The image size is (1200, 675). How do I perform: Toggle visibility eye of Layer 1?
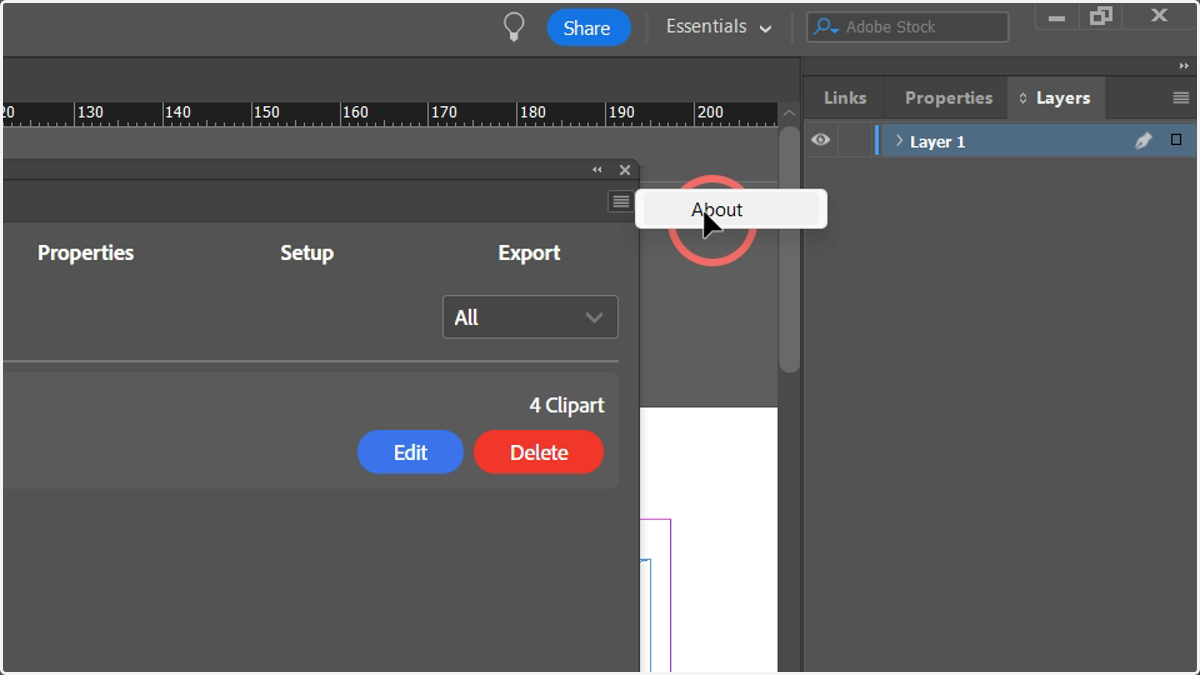point(821,140)
